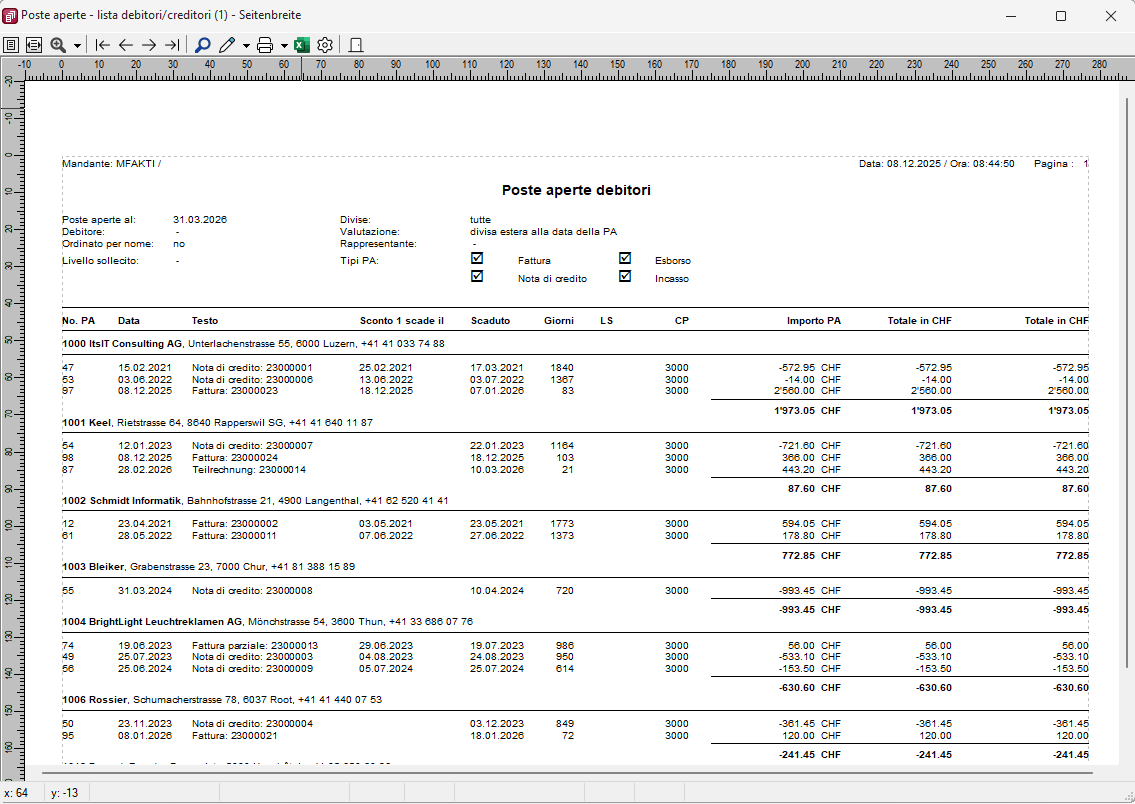Viewport: 1135px width, 804px height.
Task: Go to previous page arrow
Action: click(126, 45)
